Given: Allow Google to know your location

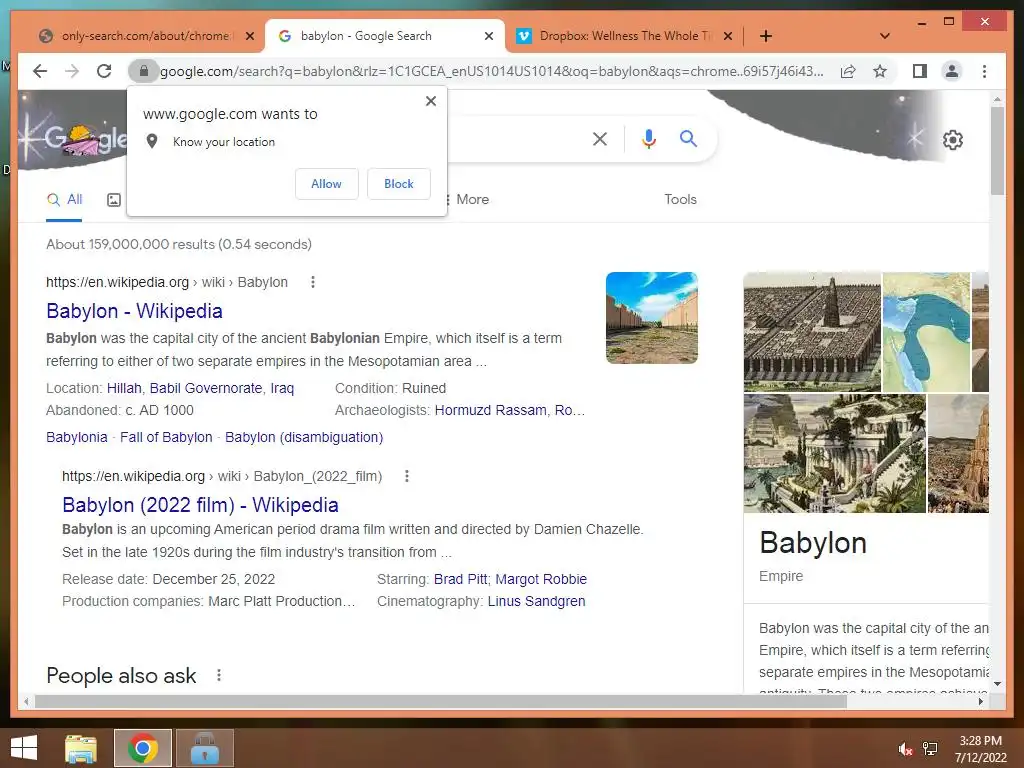Looking at the screenshot, I should point(327,184).
